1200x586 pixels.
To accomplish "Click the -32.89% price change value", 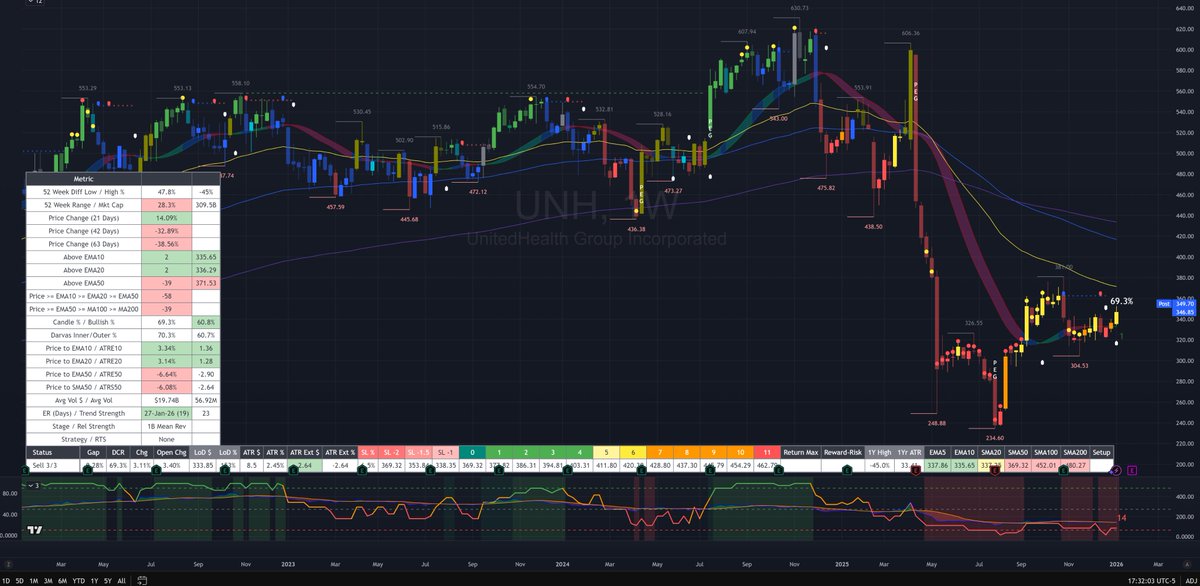I will (166, 231).
